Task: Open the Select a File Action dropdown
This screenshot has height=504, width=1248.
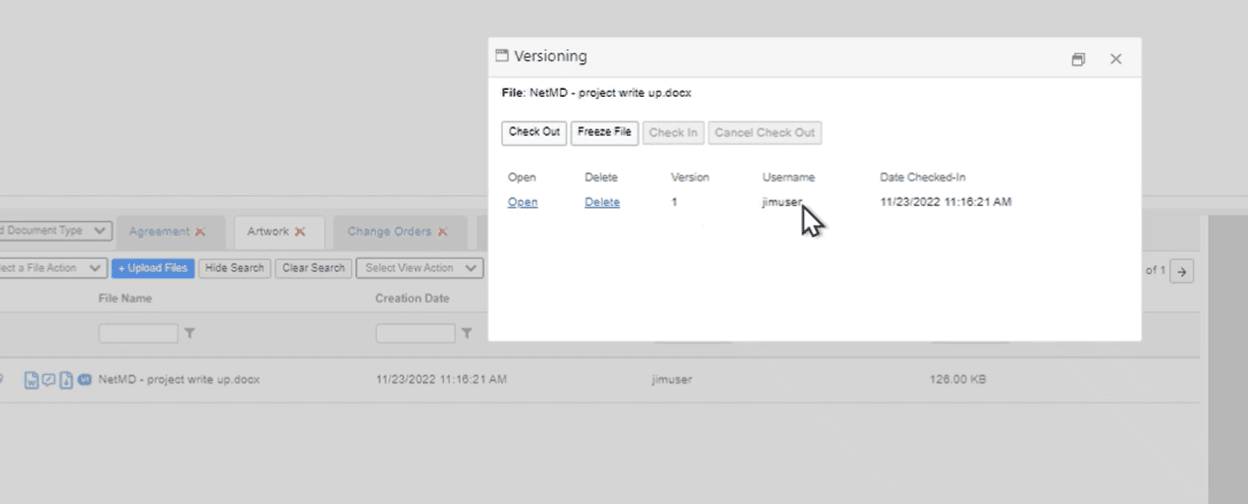Action: (53, 268)
